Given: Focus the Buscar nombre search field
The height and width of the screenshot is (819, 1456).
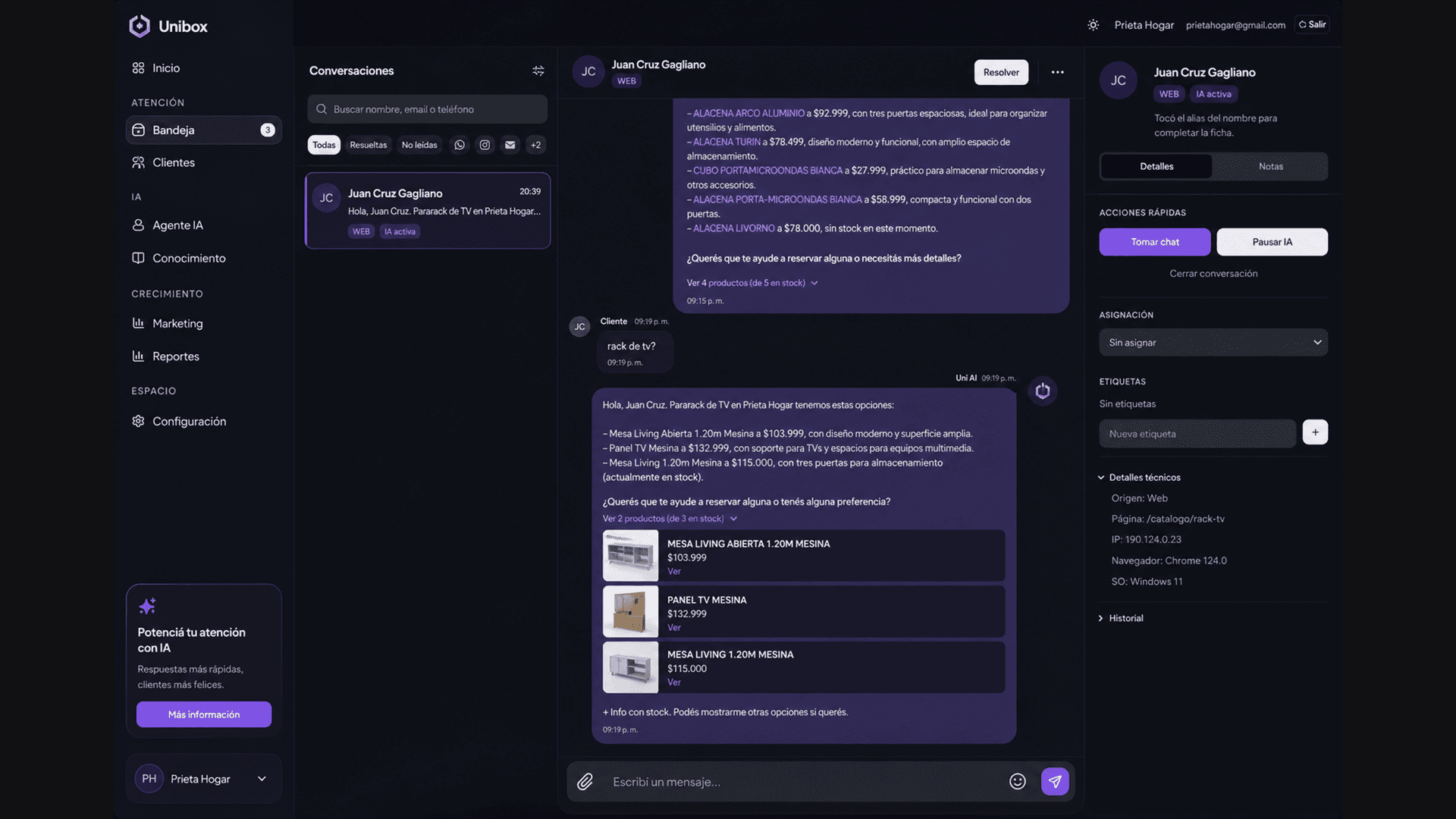Looking at the screenshot, I should pyautogui.click(x=427, y=109).
